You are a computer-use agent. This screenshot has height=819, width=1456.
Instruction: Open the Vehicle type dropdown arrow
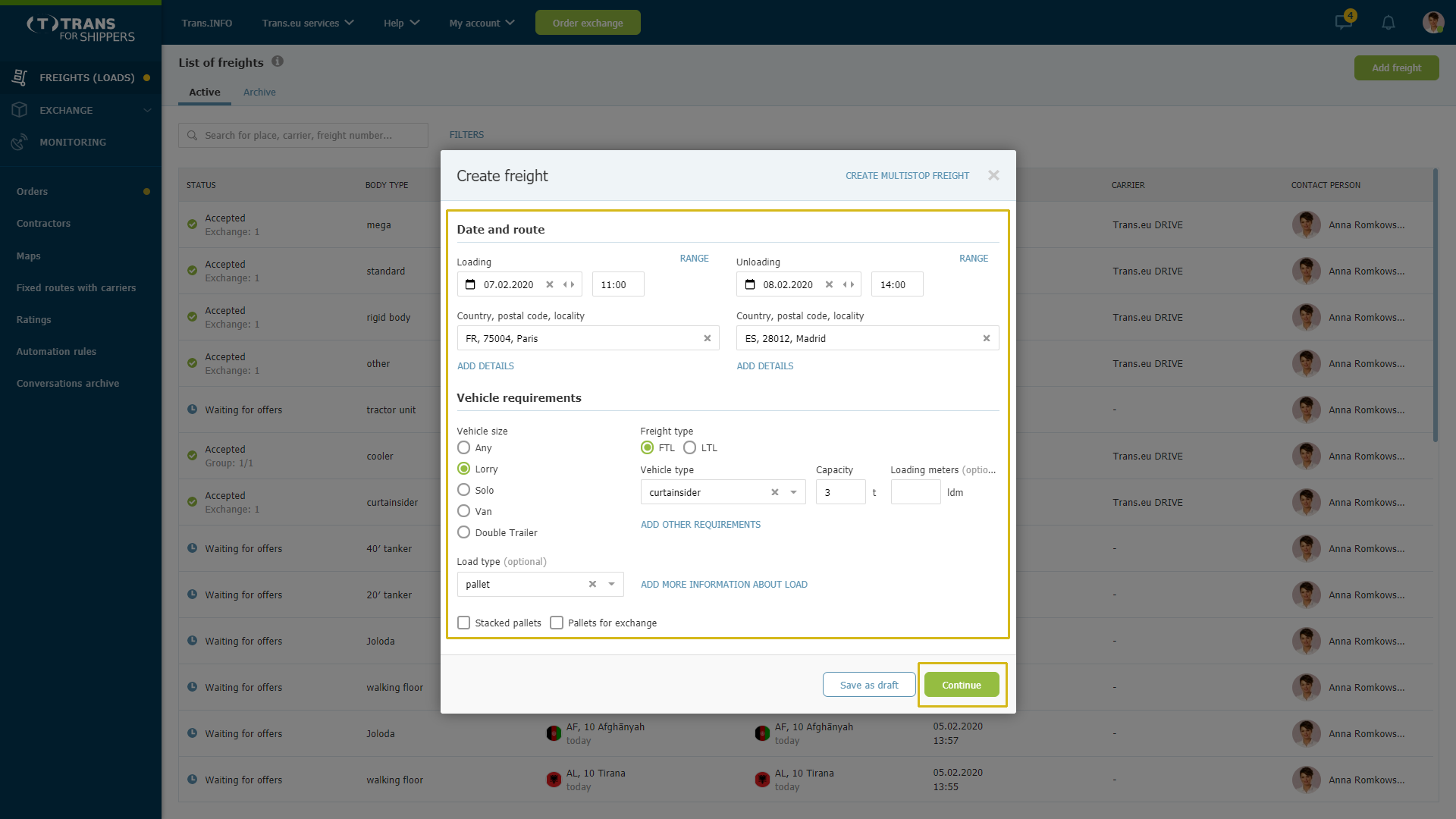793,492
